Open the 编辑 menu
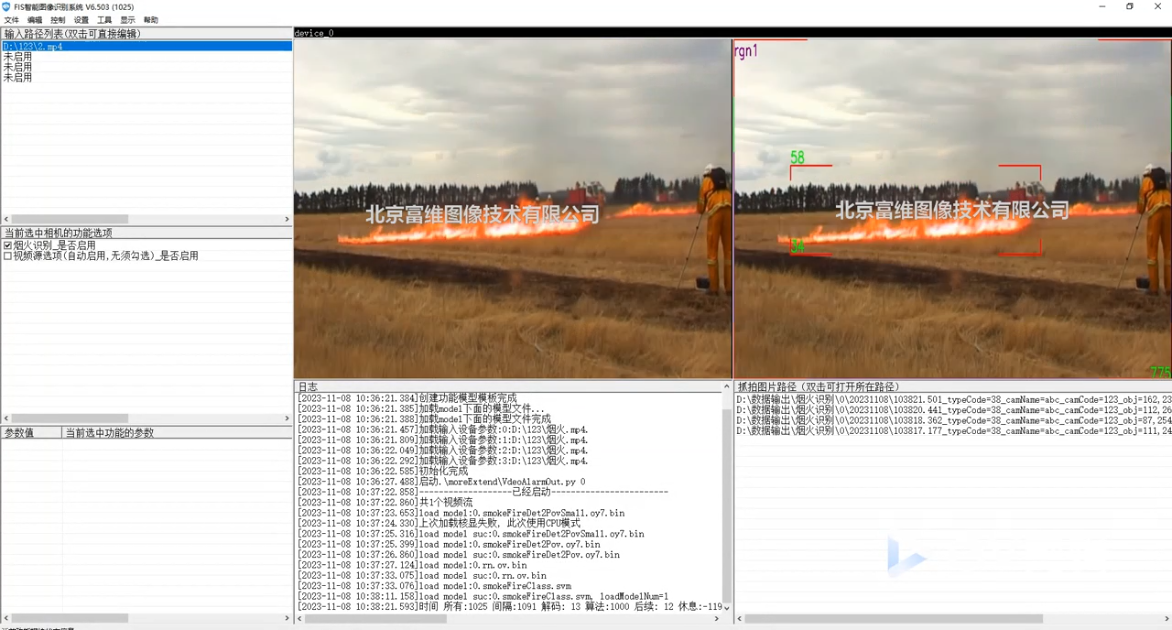1172x630 pixels. point(35,20)
